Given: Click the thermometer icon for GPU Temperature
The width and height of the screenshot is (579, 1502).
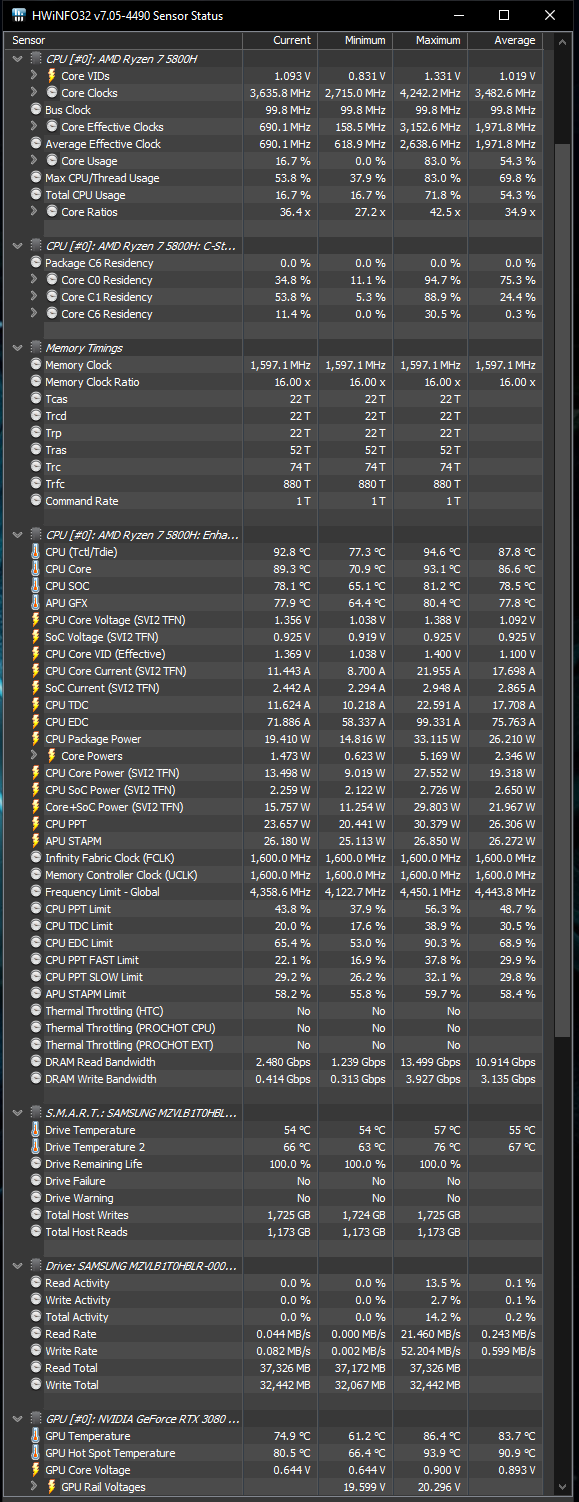Looking at the screenshot, I should coord(36,1436).
